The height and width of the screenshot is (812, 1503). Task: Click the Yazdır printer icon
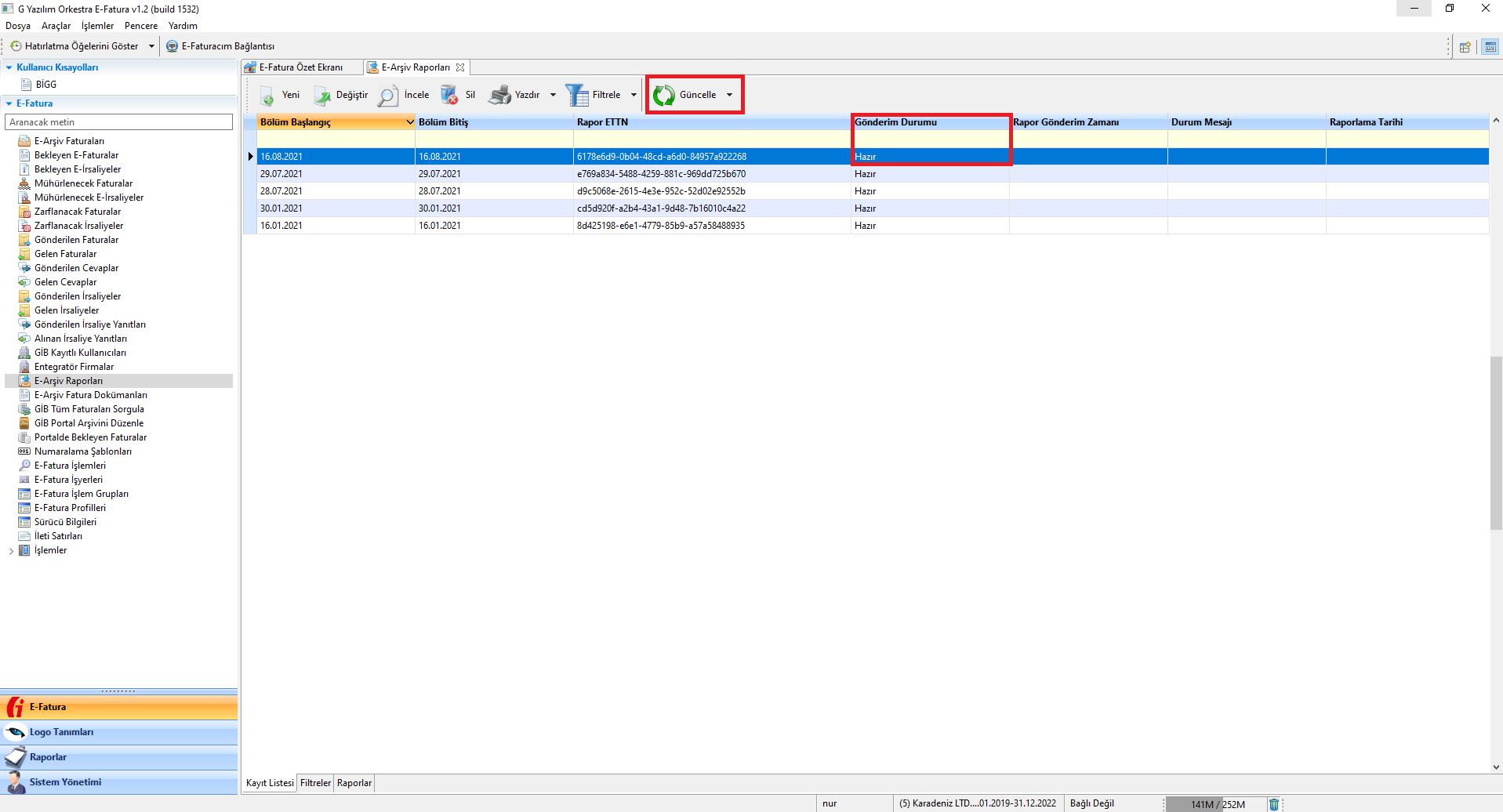(499, 96)
